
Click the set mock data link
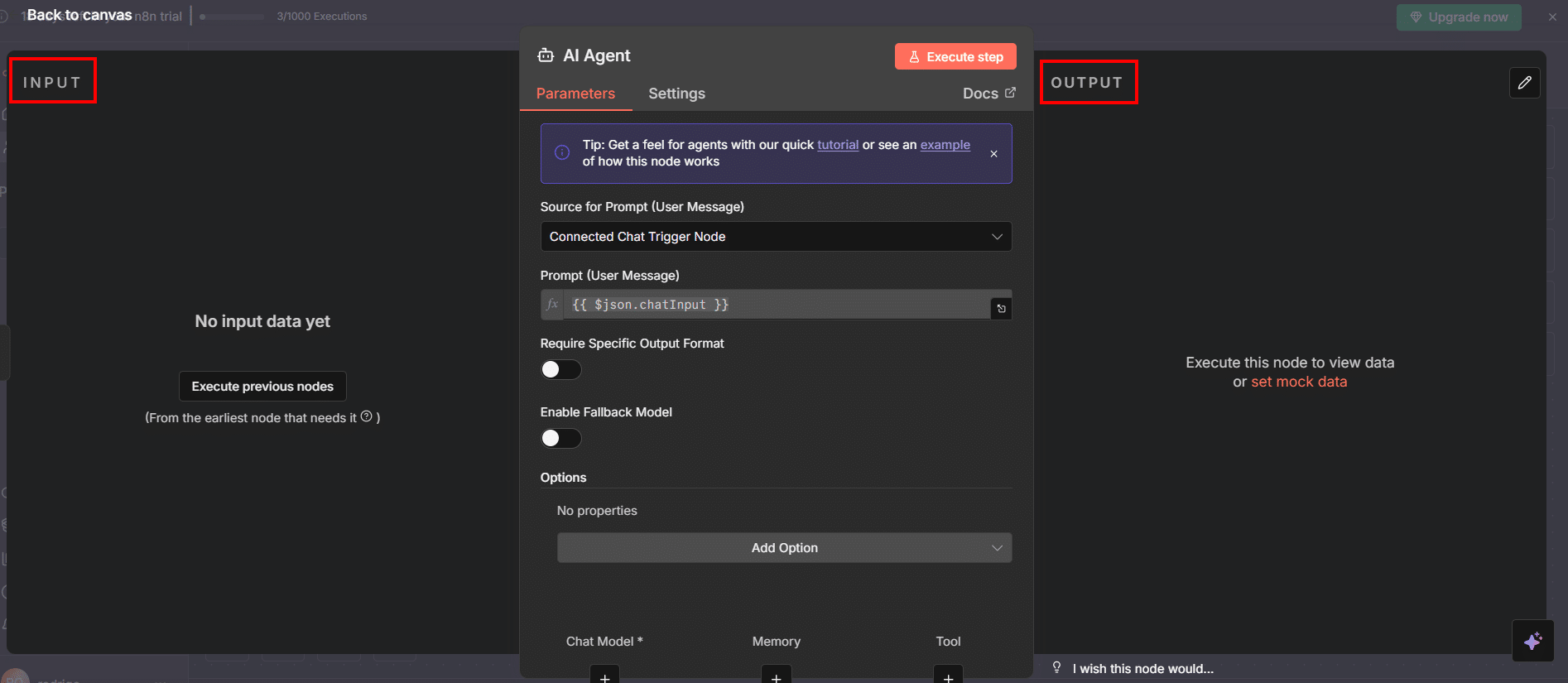click(x=1299, y=382)
